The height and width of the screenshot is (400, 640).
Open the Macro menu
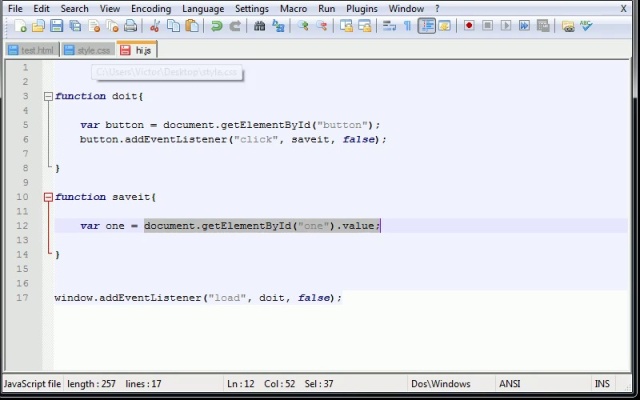pos(293,9)
